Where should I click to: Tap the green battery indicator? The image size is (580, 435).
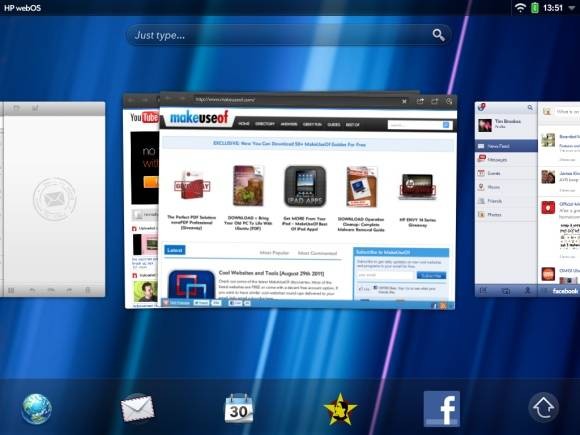[535, 8]
